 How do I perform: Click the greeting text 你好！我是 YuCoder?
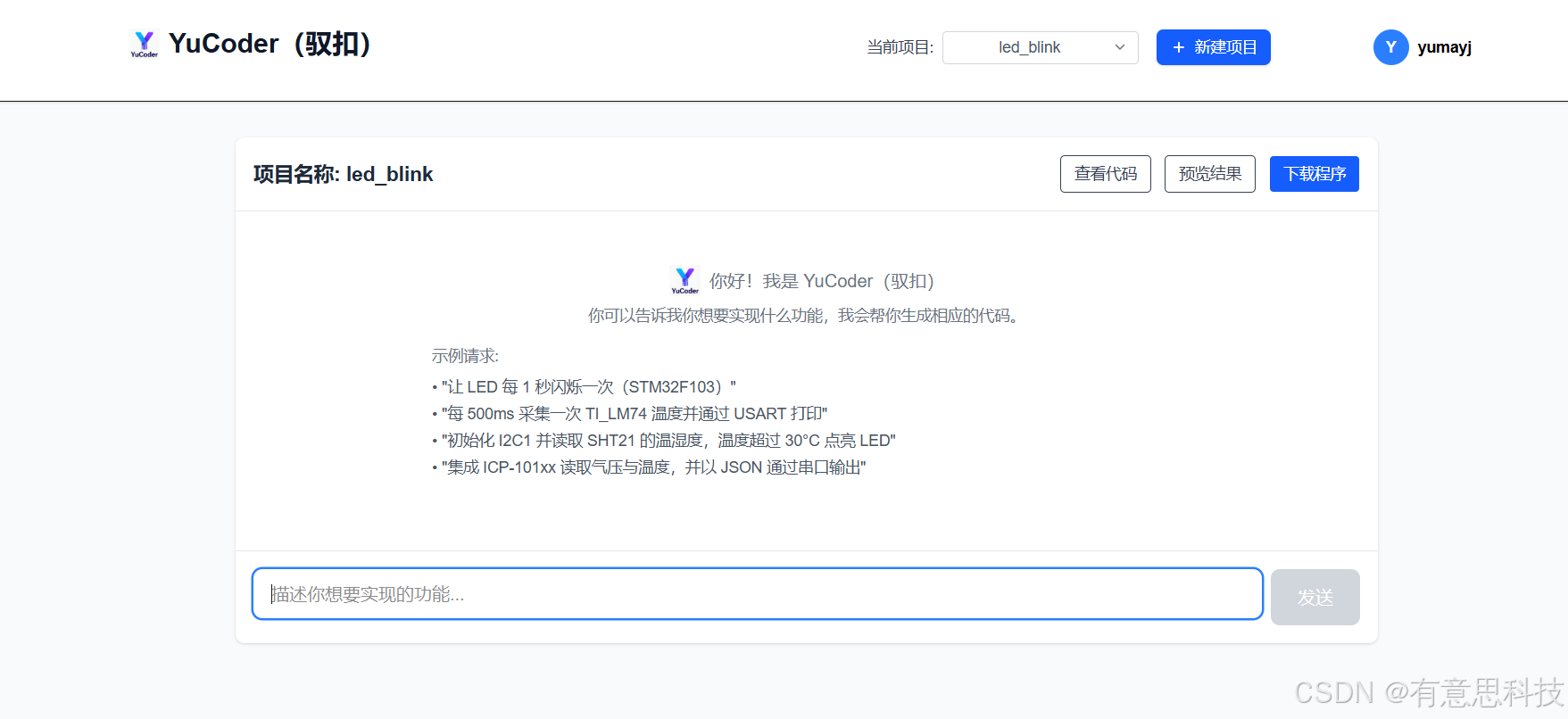(821, 281)
